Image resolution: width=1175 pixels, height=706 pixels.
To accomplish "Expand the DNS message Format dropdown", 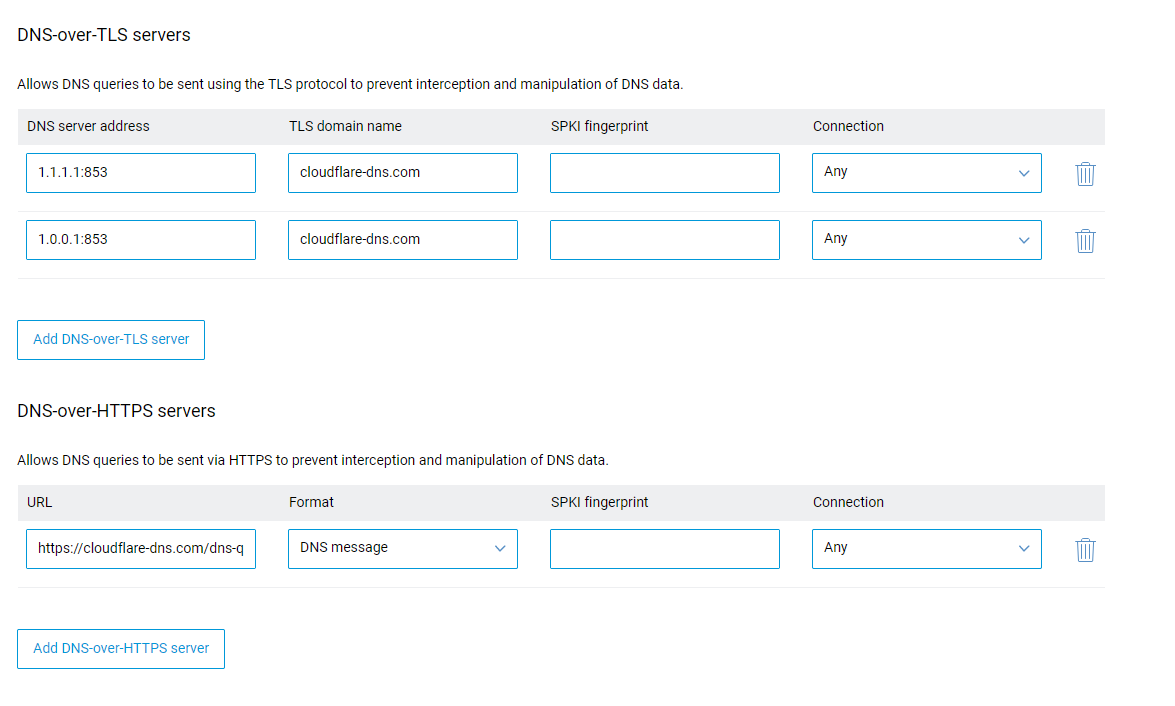I will 402,549.
